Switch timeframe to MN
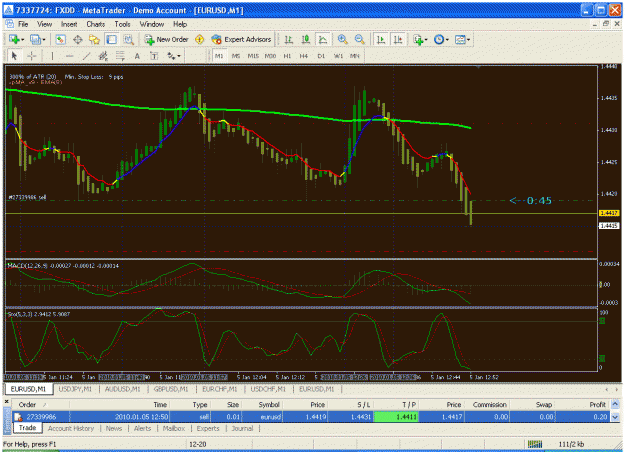This screenshot has height=452, width=625. pos(355,56)
